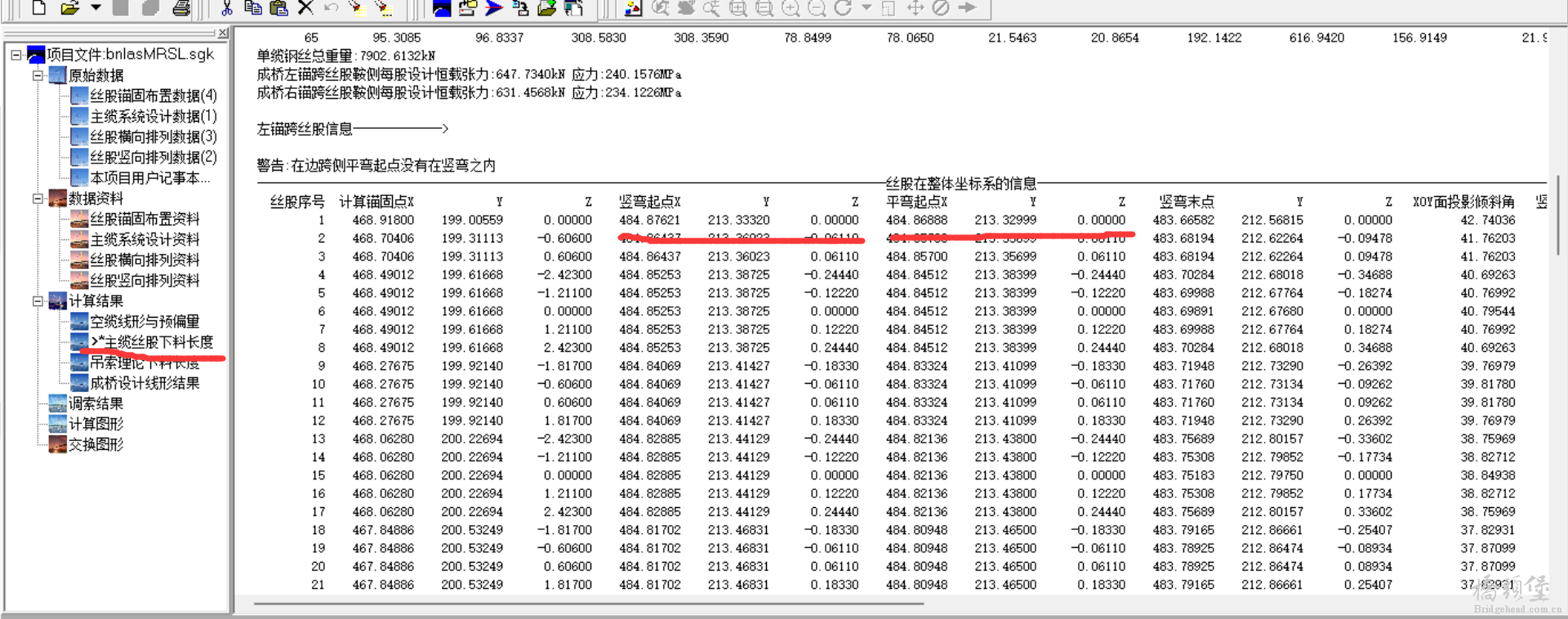
Task: Click value 42.74036 in row 1
Action: [1487, 220]
